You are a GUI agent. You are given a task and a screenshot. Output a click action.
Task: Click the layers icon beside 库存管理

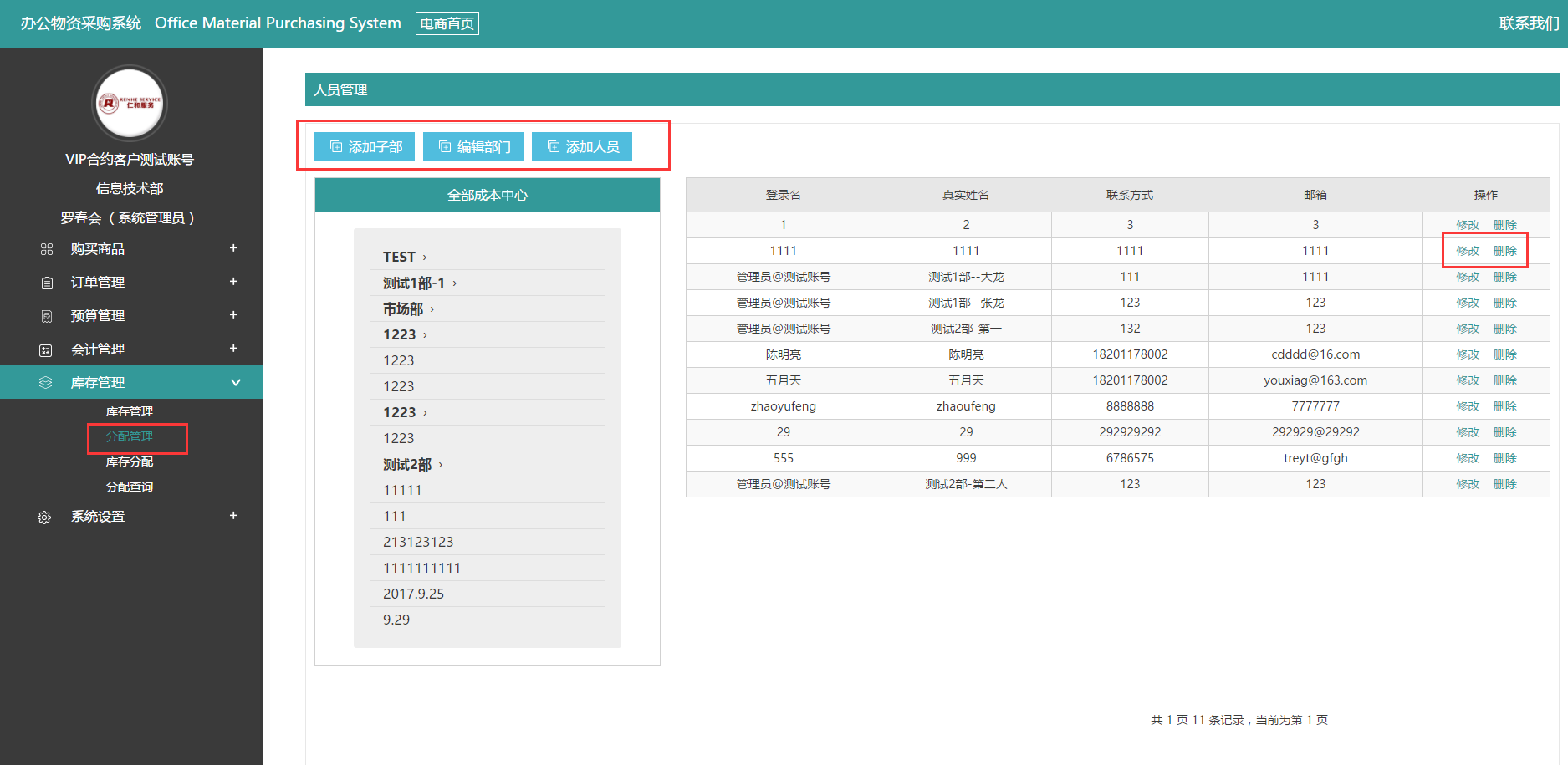point(46,383)
